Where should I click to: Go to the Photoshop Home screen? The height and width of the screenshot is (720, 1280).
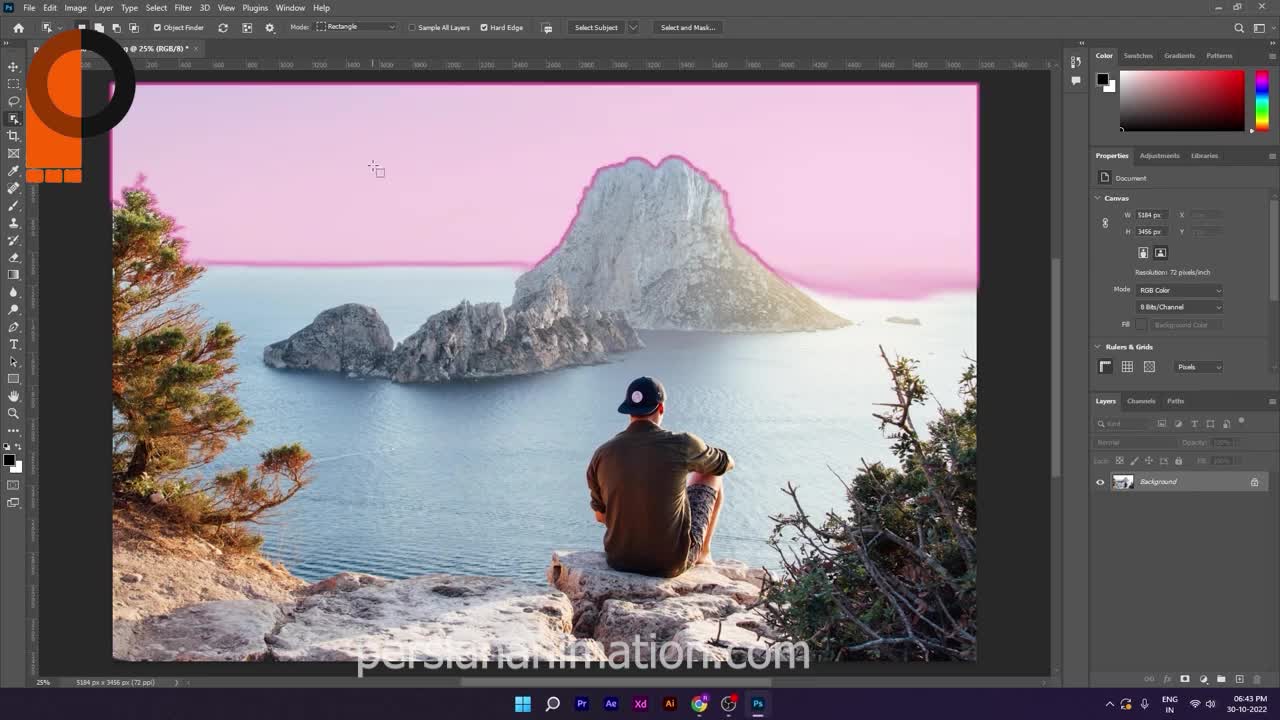tap(18, 28)
